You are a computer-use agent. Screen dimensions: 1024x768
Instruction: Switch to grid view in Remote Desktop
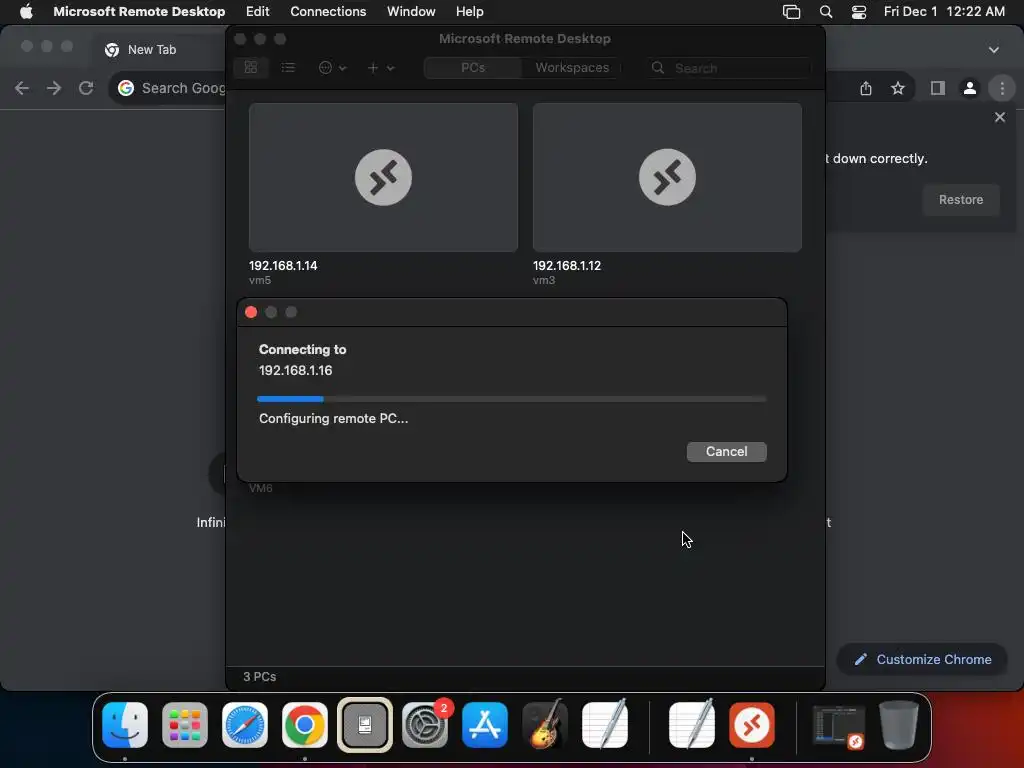click(251, 67)
